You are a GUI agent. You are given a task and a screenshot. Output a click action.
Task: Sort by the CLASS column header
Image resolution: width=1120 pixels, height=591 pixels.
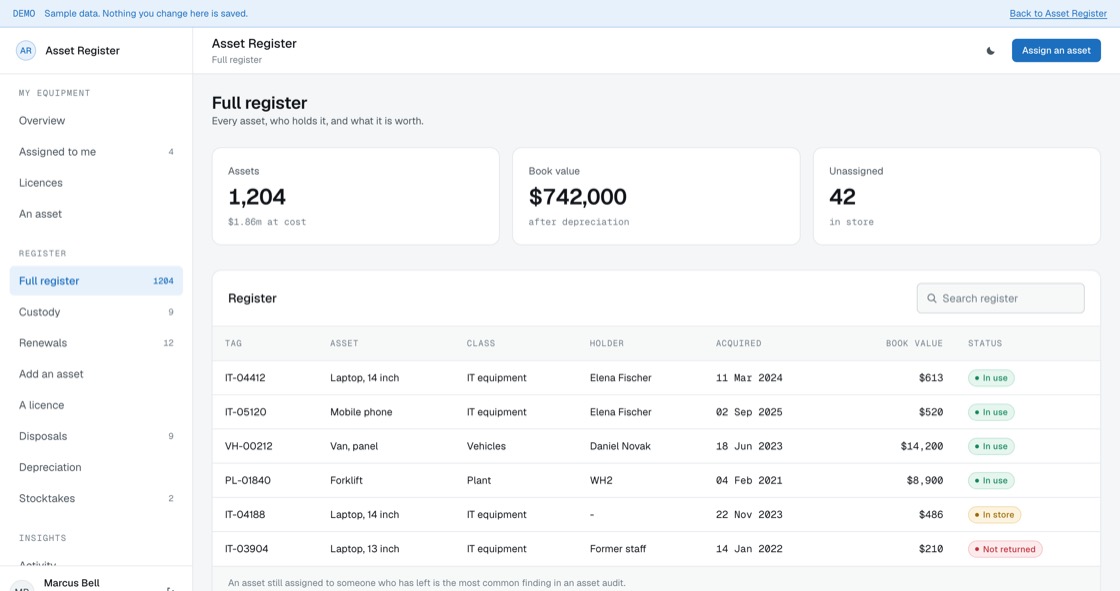(x=481, y=344)
